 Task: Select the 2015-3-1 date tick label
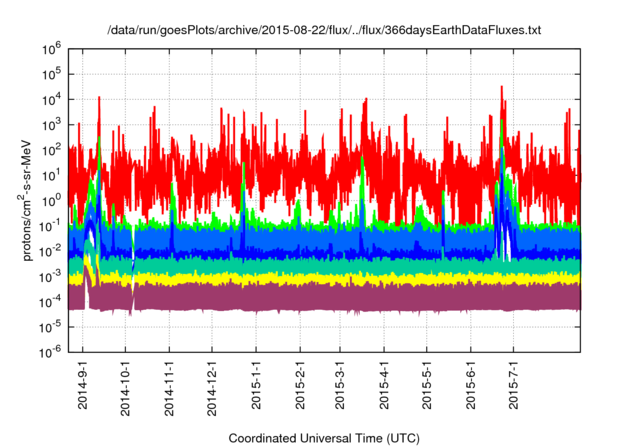click(x=340, y=386)
